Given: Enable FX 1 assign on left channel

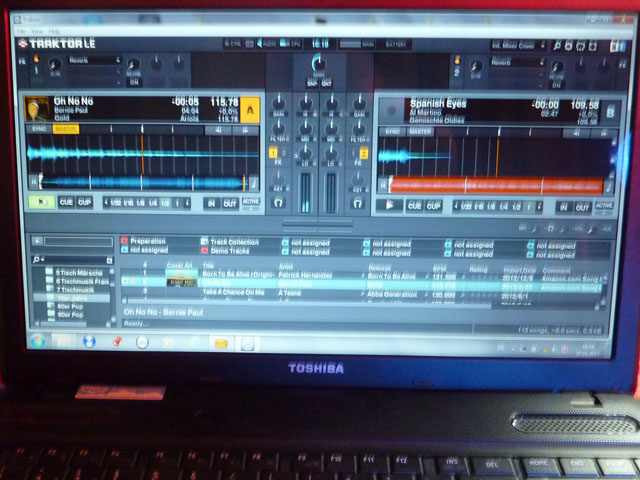Looking at the screenshot, I should tap(273, 153).
